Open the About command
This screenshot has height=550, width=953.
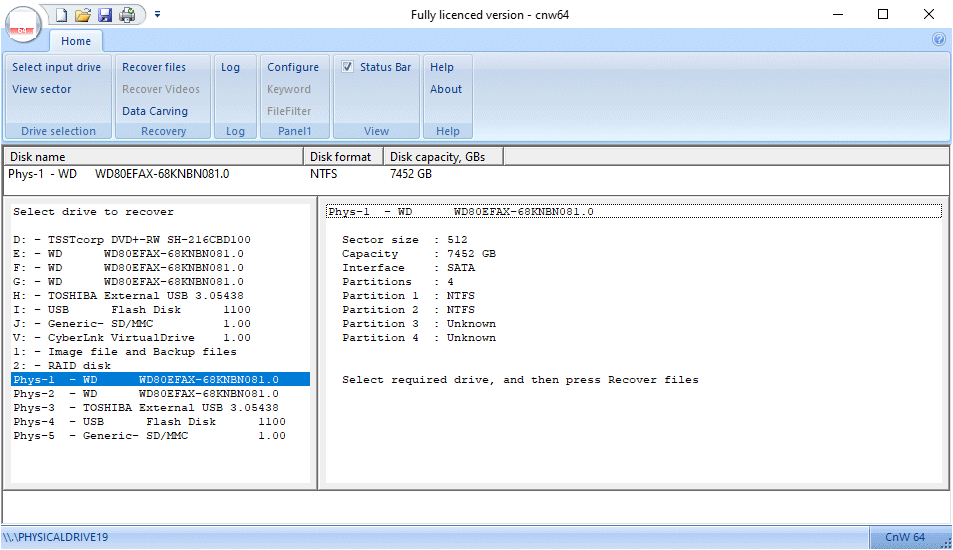pos(446,89)
